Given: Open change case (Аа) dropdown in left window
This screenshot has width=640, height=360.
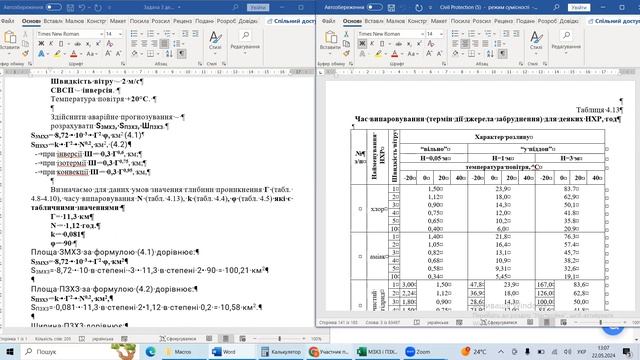Looking at the screenshot, I should (x=91, y=53).
